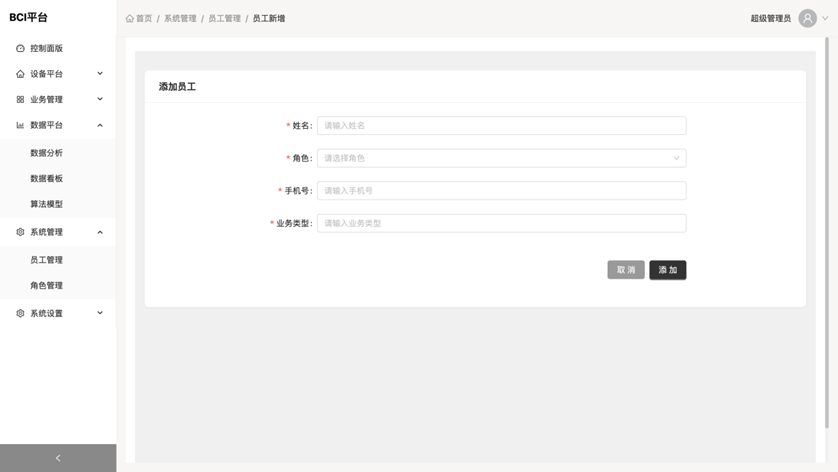
Task: Click the gear icon beside 系统设置
Action: tap(20, 314)
